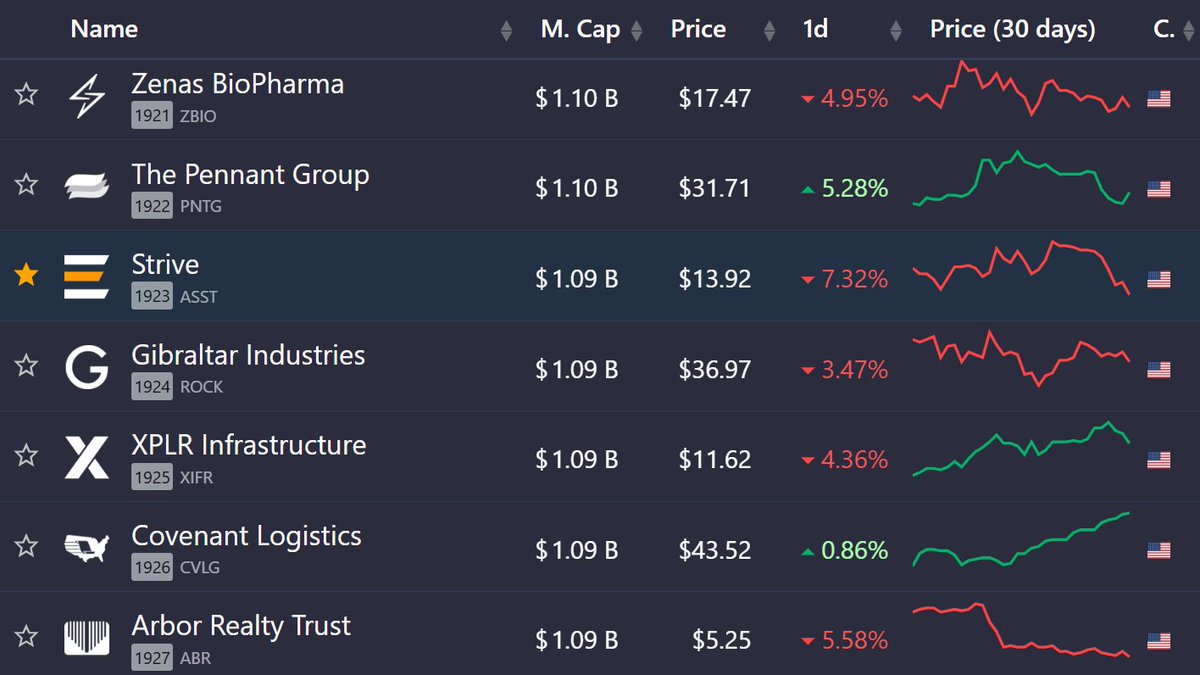Unfavorite Strive using the gold star
The width and height of the screenshot is (1200, 675).
click(26, 276)
